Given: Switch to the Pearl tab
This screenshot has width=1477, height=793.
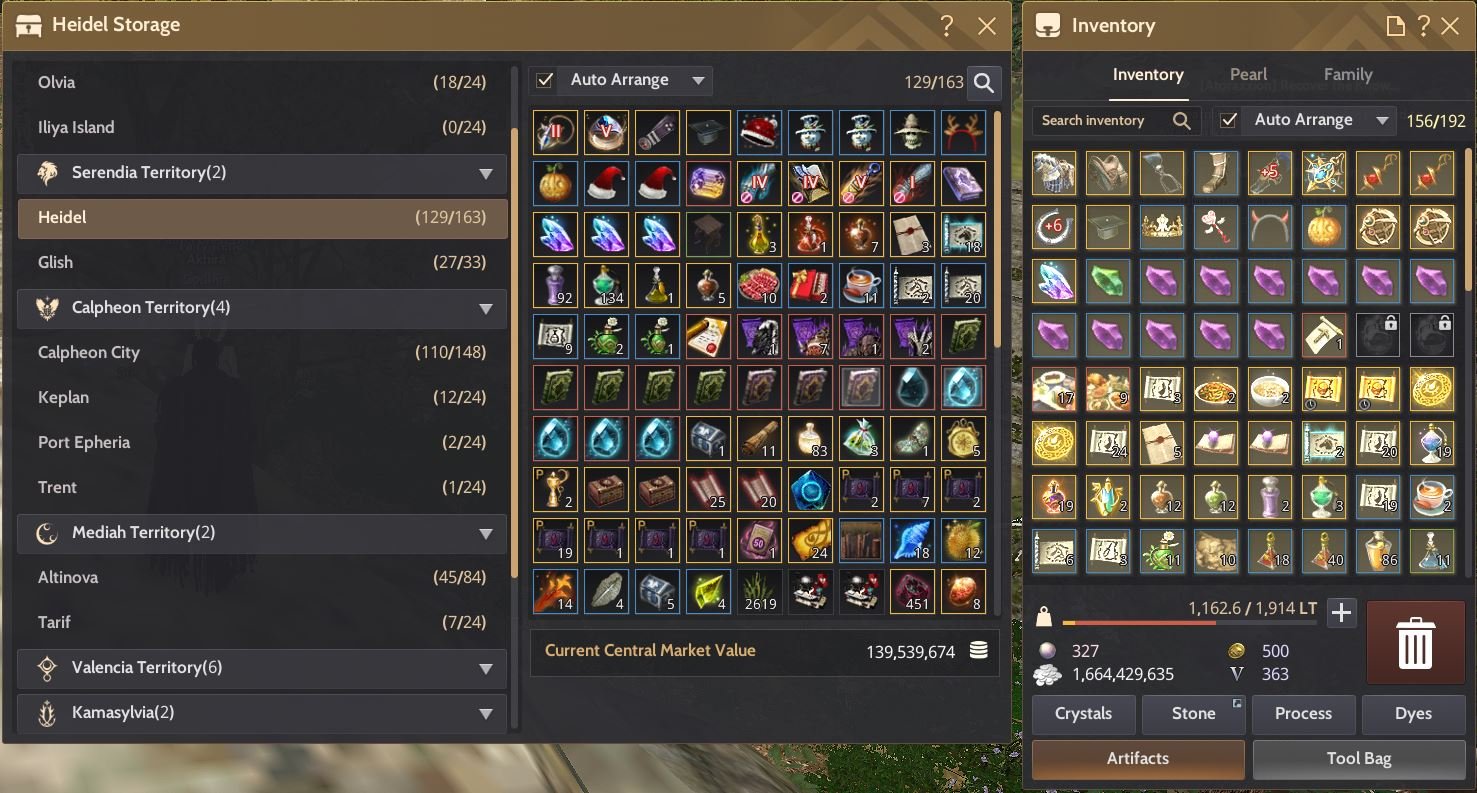Looking at the screenshot, I should [1248, 74].
